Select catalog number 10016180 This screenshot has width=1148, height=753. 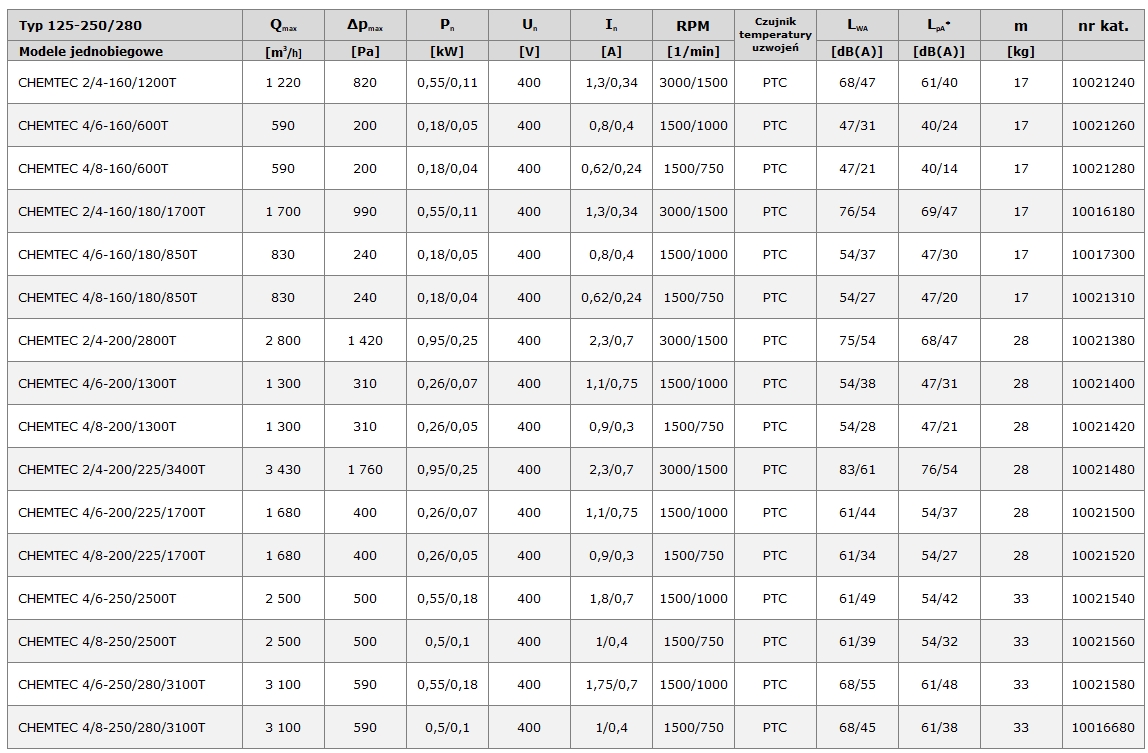(x=1102, y=212)
